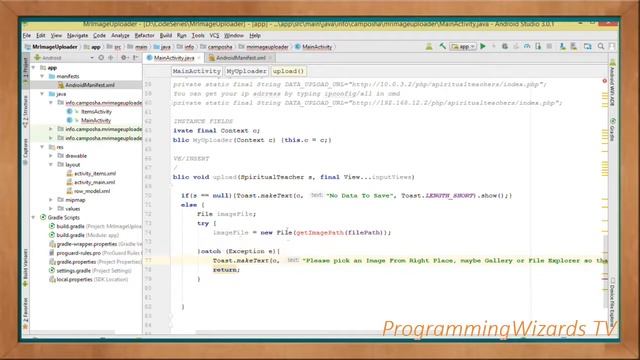Open the Gradle tool window side tab
This screenshot has width=640, height=360.
(x=612, y=129)
